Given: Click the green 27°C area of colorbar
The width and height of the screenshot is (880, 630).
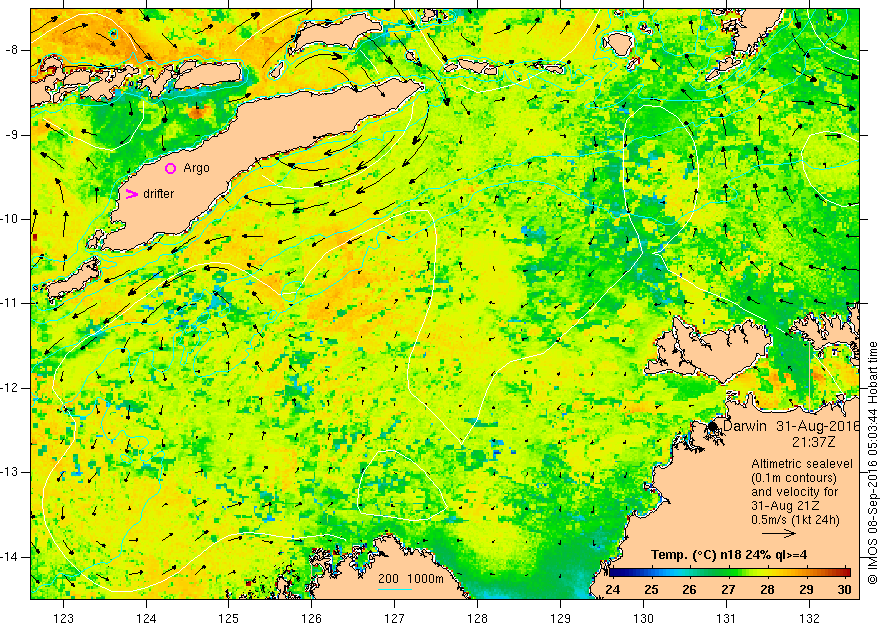Looking at the screenshot, I should [728, 572].
